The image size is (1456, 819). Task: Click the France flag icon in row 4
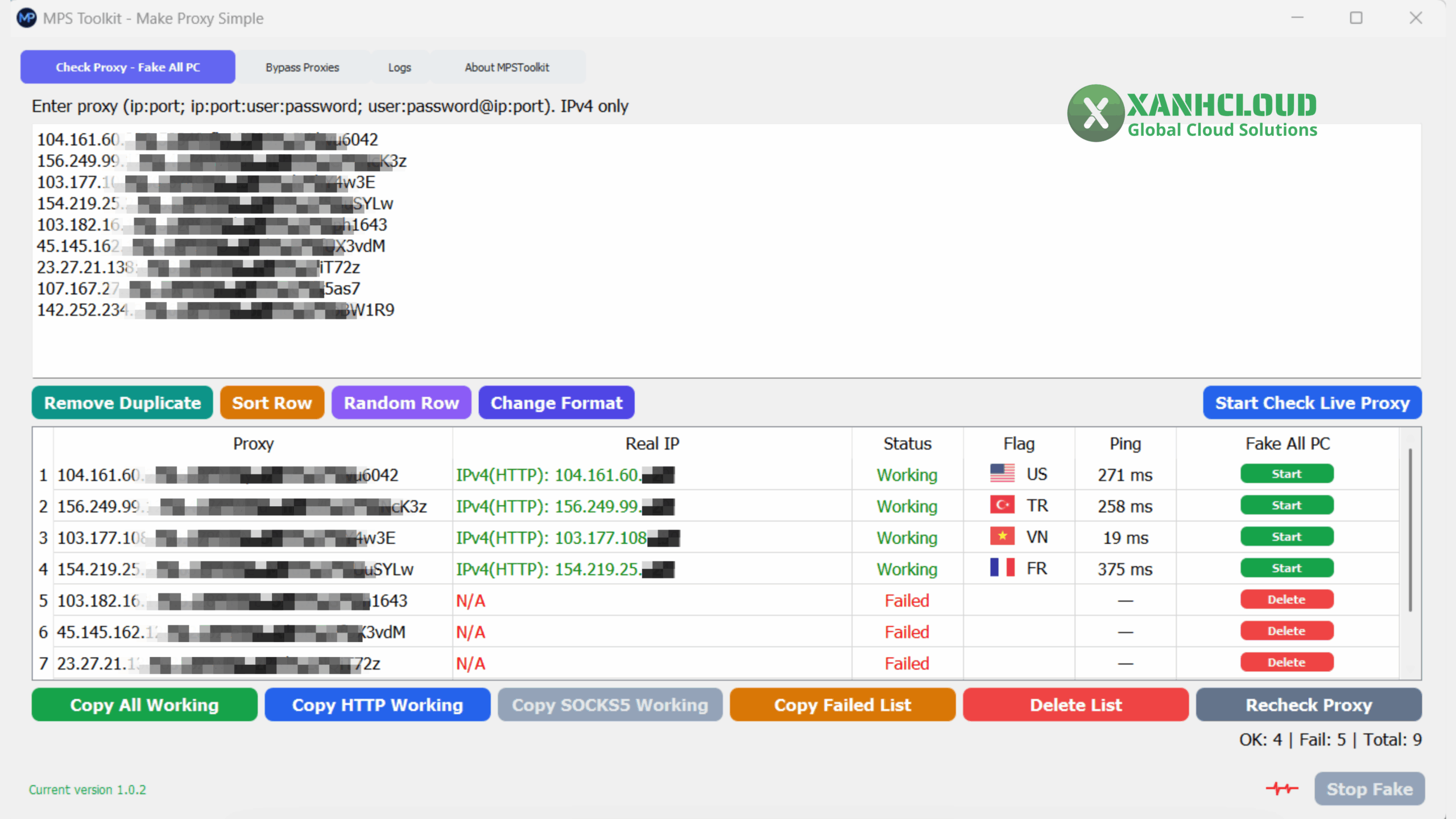pyautogui.click(x=1002, y=568)
